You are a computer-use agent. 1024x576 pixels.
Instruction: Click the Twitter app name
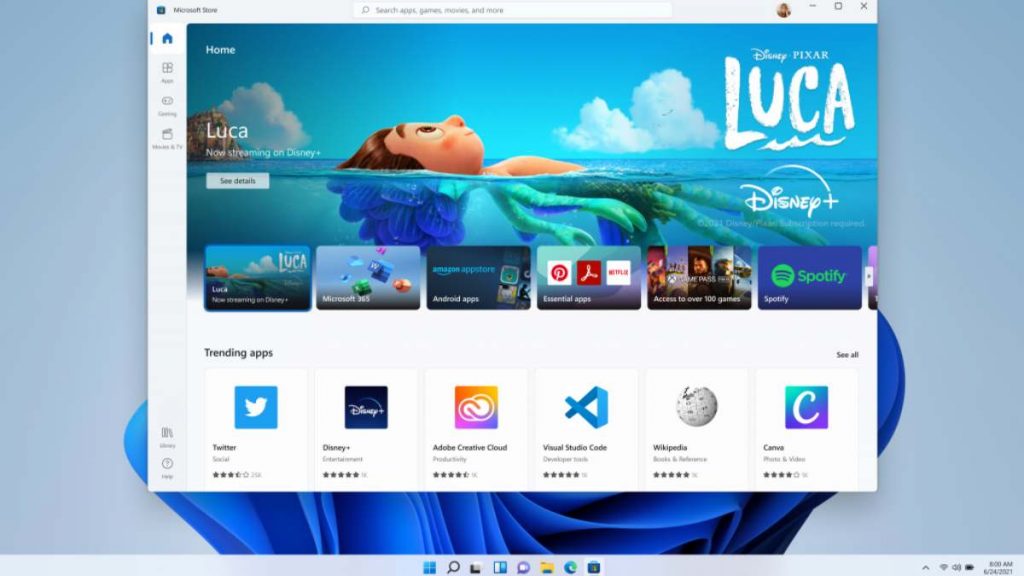[224, 447]
